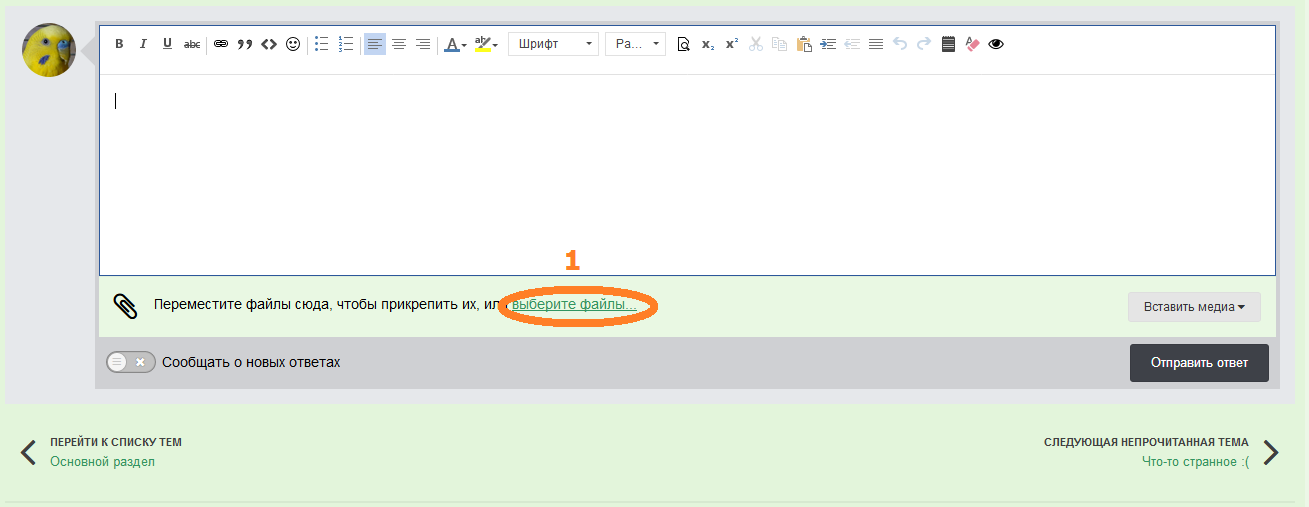
Task: Insert a hyperlink with chain icon
Action: point(221,44)
